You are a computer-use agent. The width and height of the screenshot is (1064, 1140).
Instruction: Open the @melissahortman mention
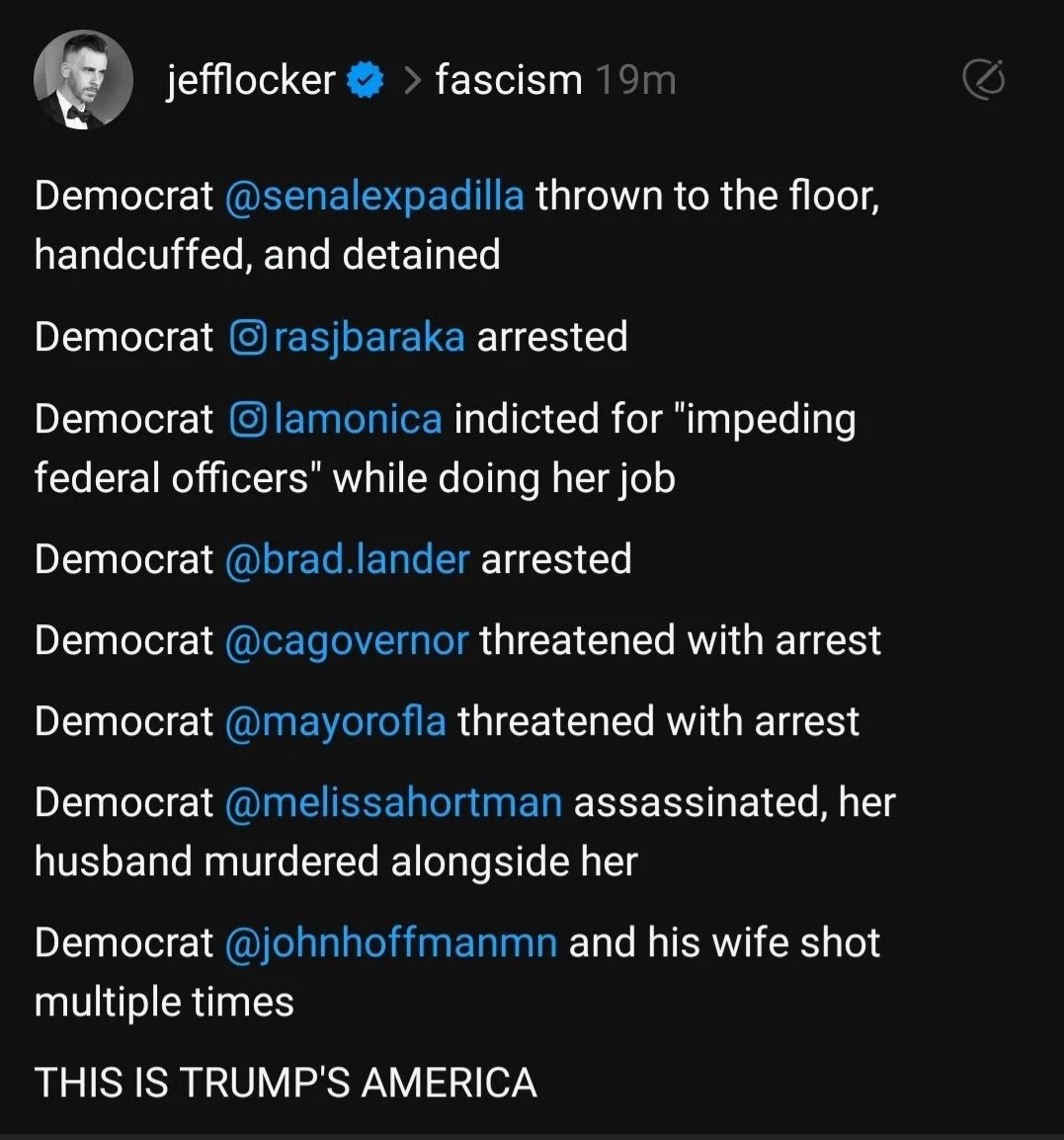[x=393, y=803]
